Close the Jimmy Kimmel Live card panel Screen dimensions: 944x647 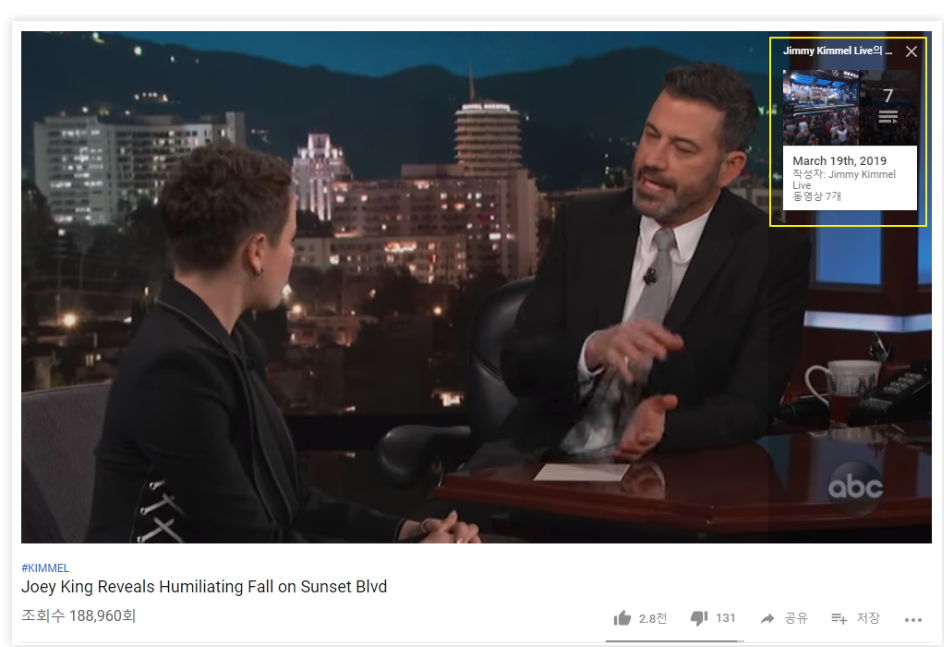point(911,52)
